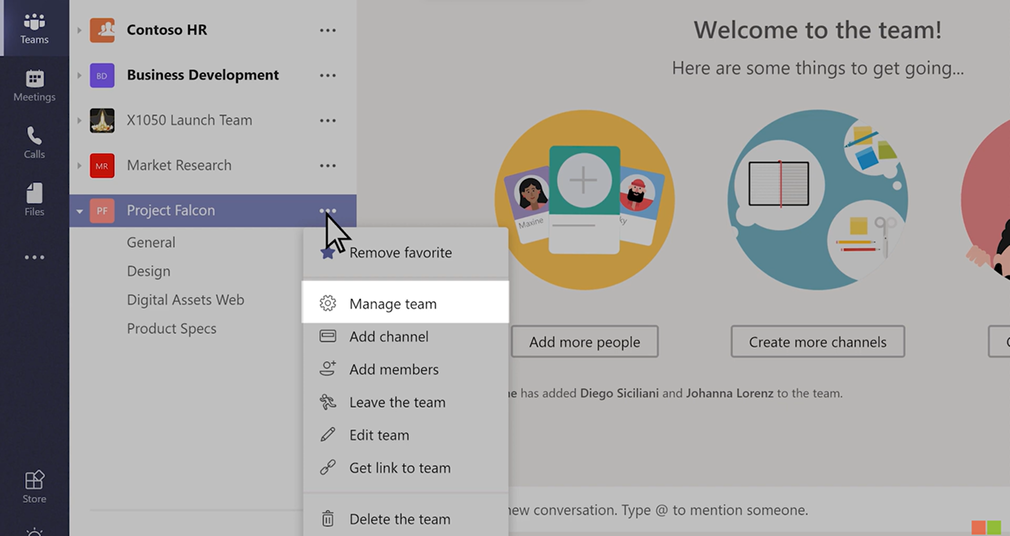Choose Get link to team

tap(405, 468)
